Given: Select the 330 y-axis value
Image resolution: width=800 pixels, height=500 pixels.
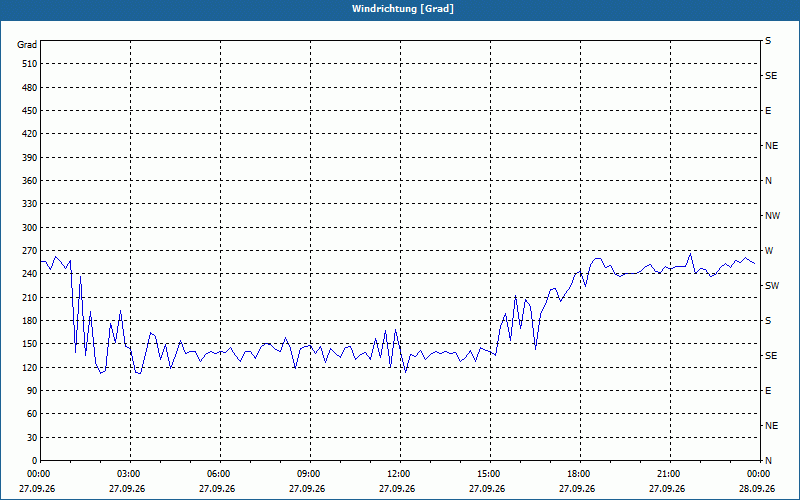Looking at the screenshot, I should [x=30, y=204].
